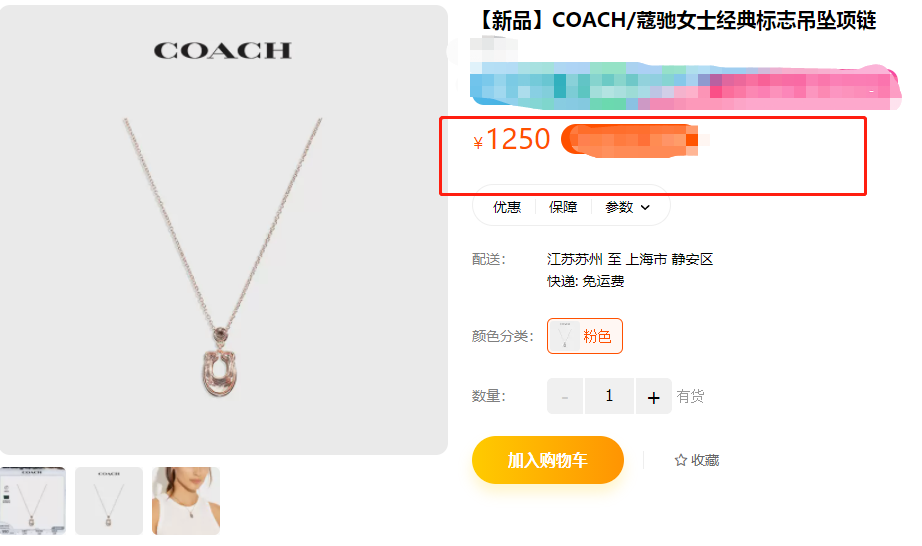Select the 粉色 color option
Screen dimensions: 922x546
tap(584, 336)
